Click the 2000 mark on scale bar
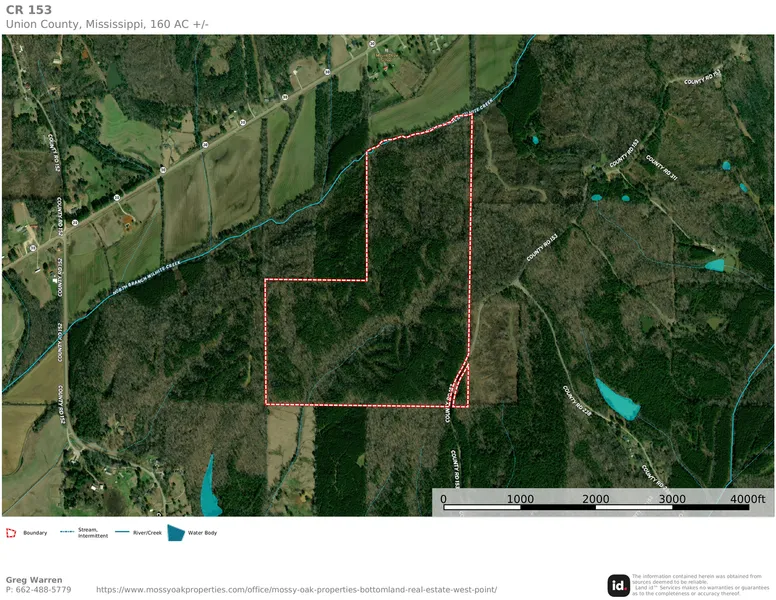The image size is (776, 600). pyautogui.click(x=596, y=499)
